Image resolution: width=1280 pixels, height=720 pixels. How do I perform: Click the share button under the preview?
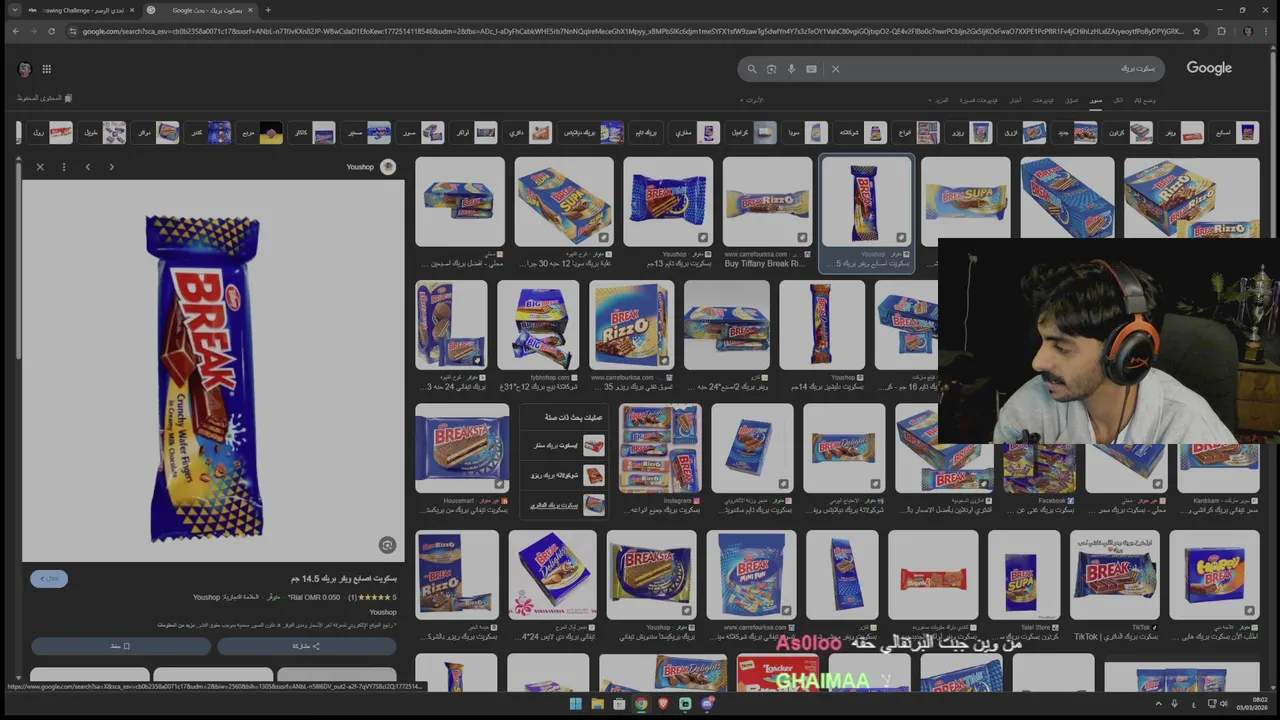coord(306,646)
